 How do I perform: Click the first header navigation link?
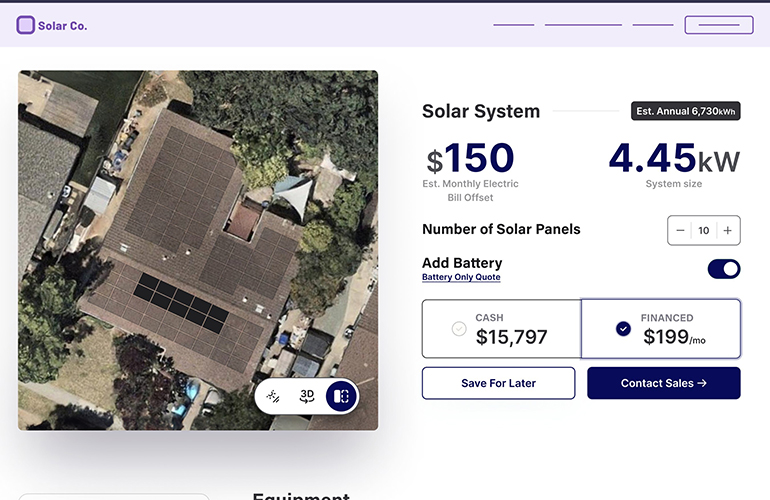(x=514, y=25)
